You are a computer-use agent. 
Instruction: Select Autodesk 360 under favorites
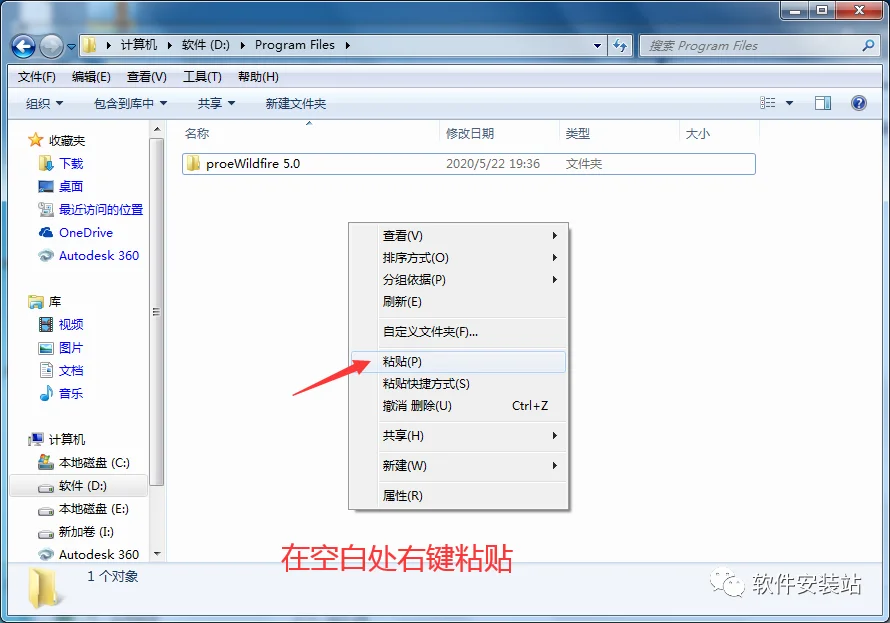[x=99, y=255]
